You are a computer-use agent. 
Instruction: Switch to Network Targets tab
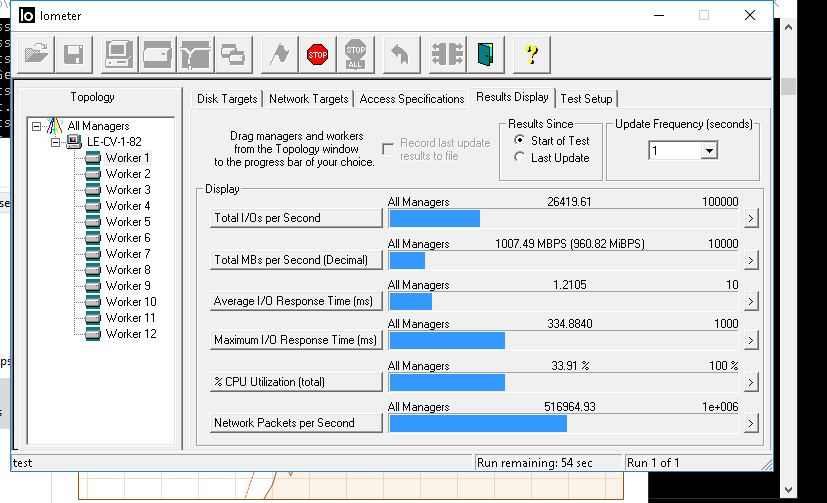pos(309,99)
